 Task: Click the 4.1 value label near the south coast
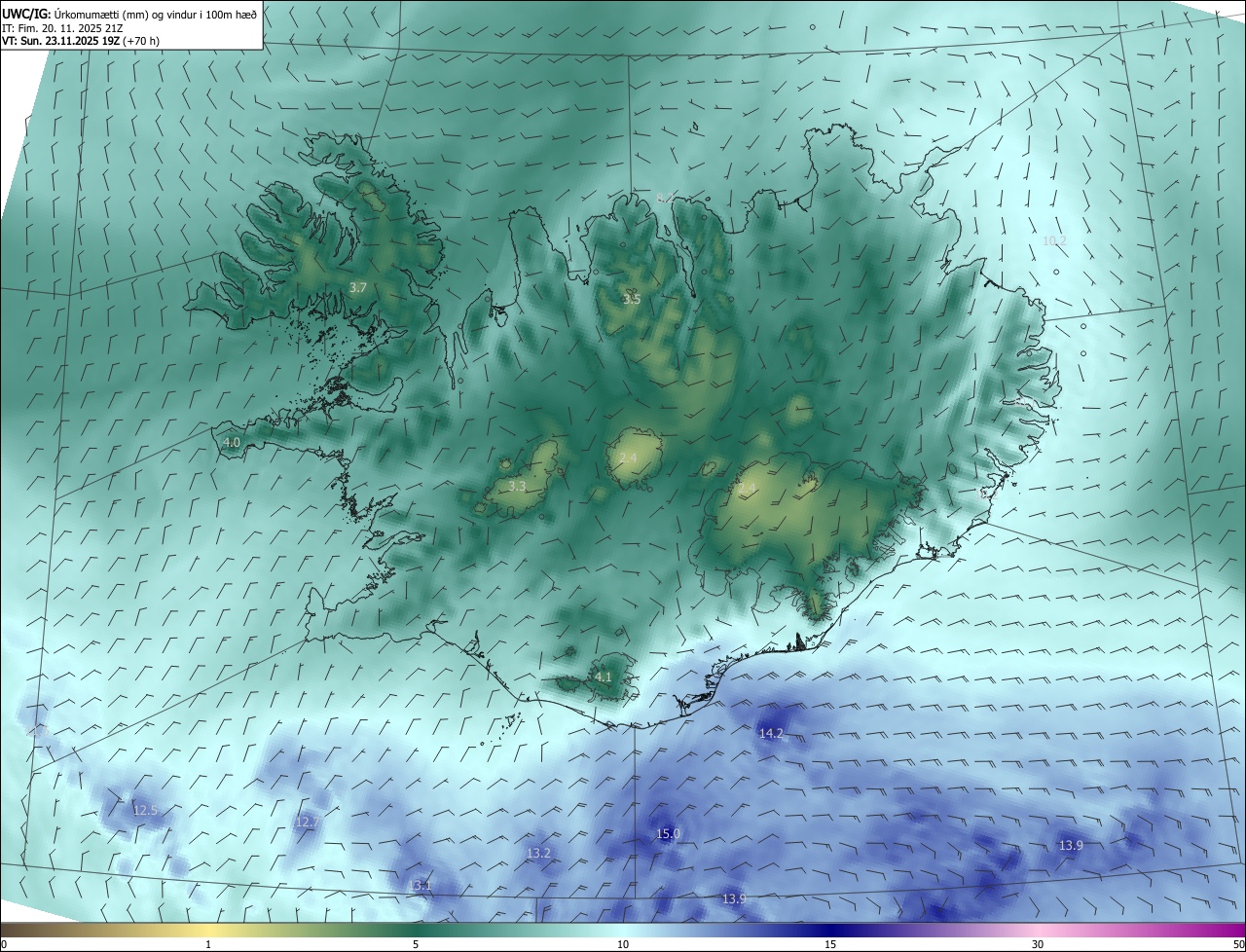(603, 677)
